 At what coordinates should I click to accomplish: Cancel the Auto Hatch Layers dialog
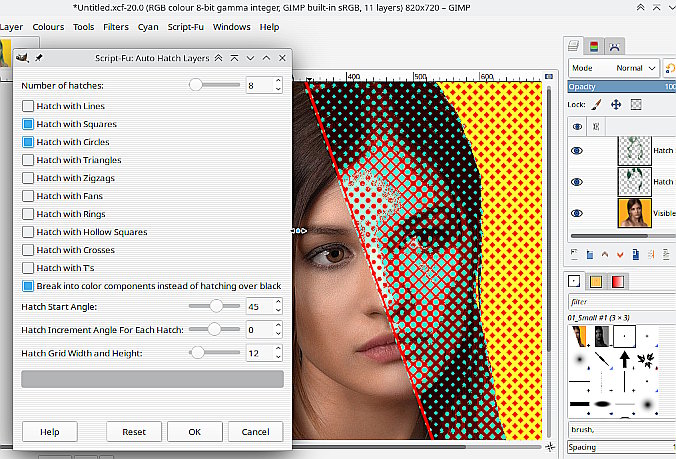(255, 431)
